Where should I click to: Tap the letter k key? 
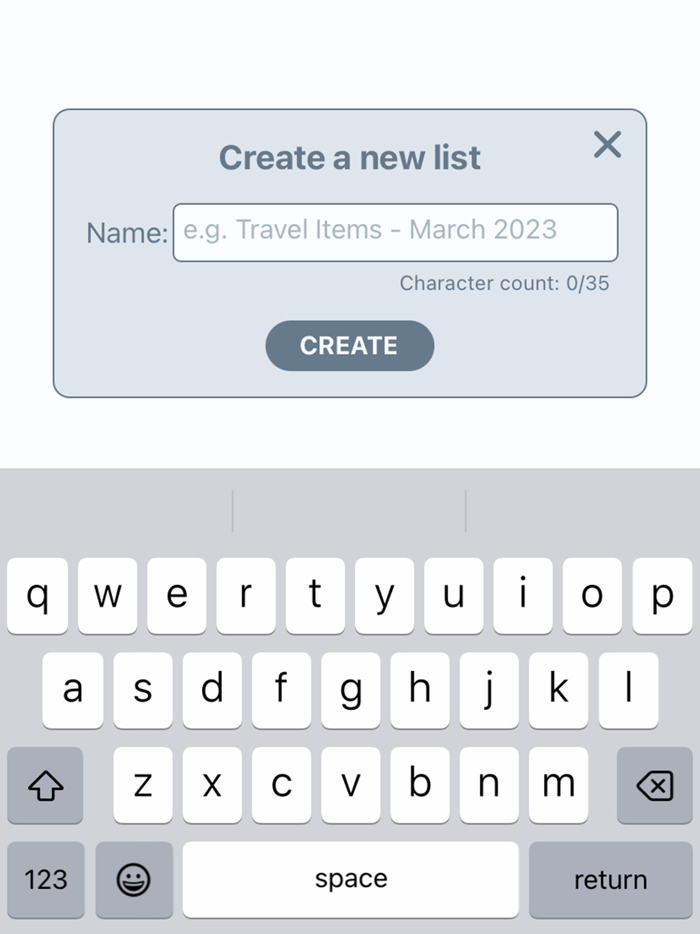558,690
